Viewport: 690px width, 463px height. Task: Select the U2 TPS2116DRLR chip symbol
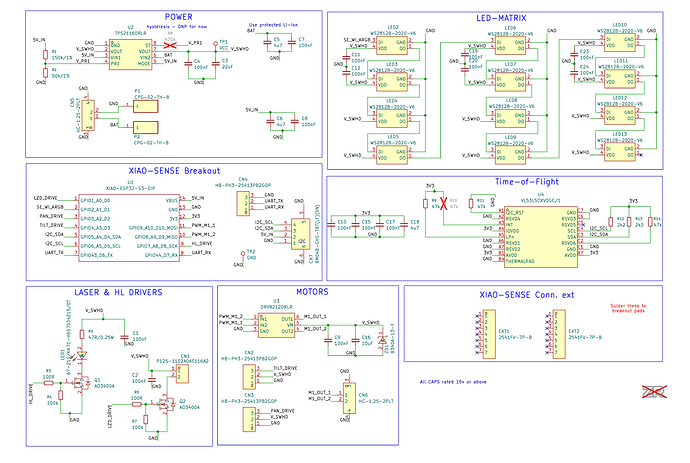pyautogui.click(x=131, y=54)
